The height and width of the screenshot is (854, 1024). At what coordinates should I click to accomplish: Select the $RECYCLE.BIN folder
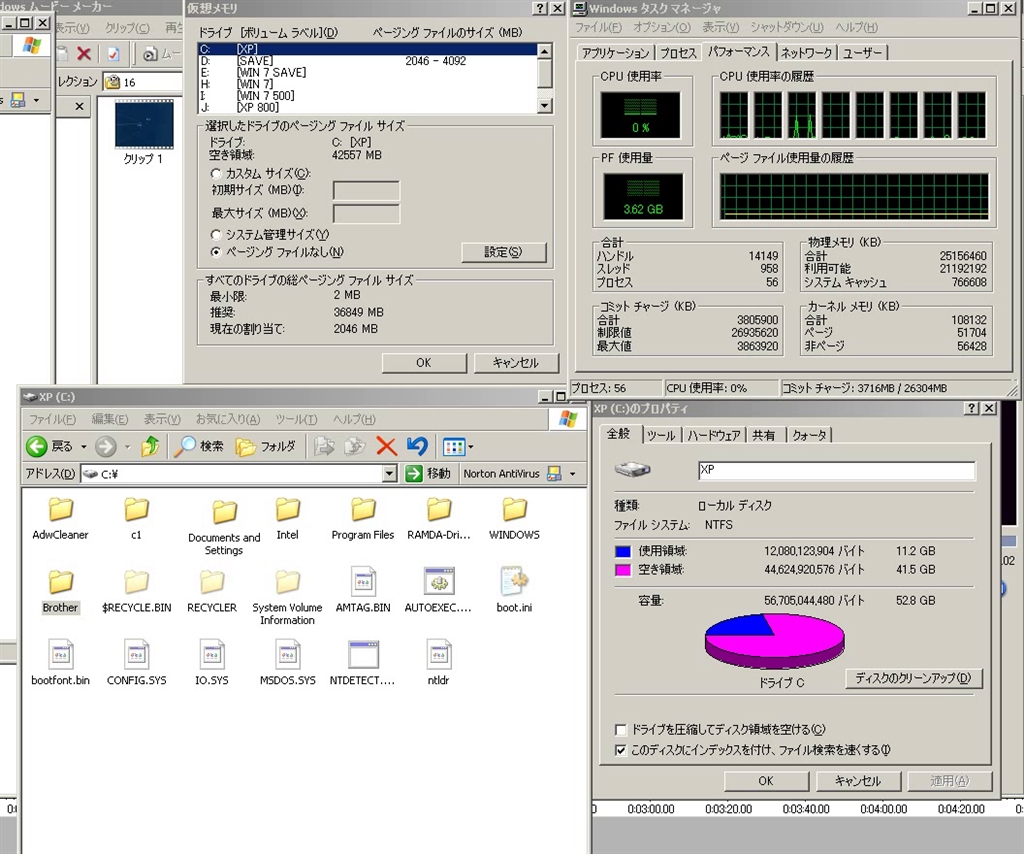click(x=136, y=592)
